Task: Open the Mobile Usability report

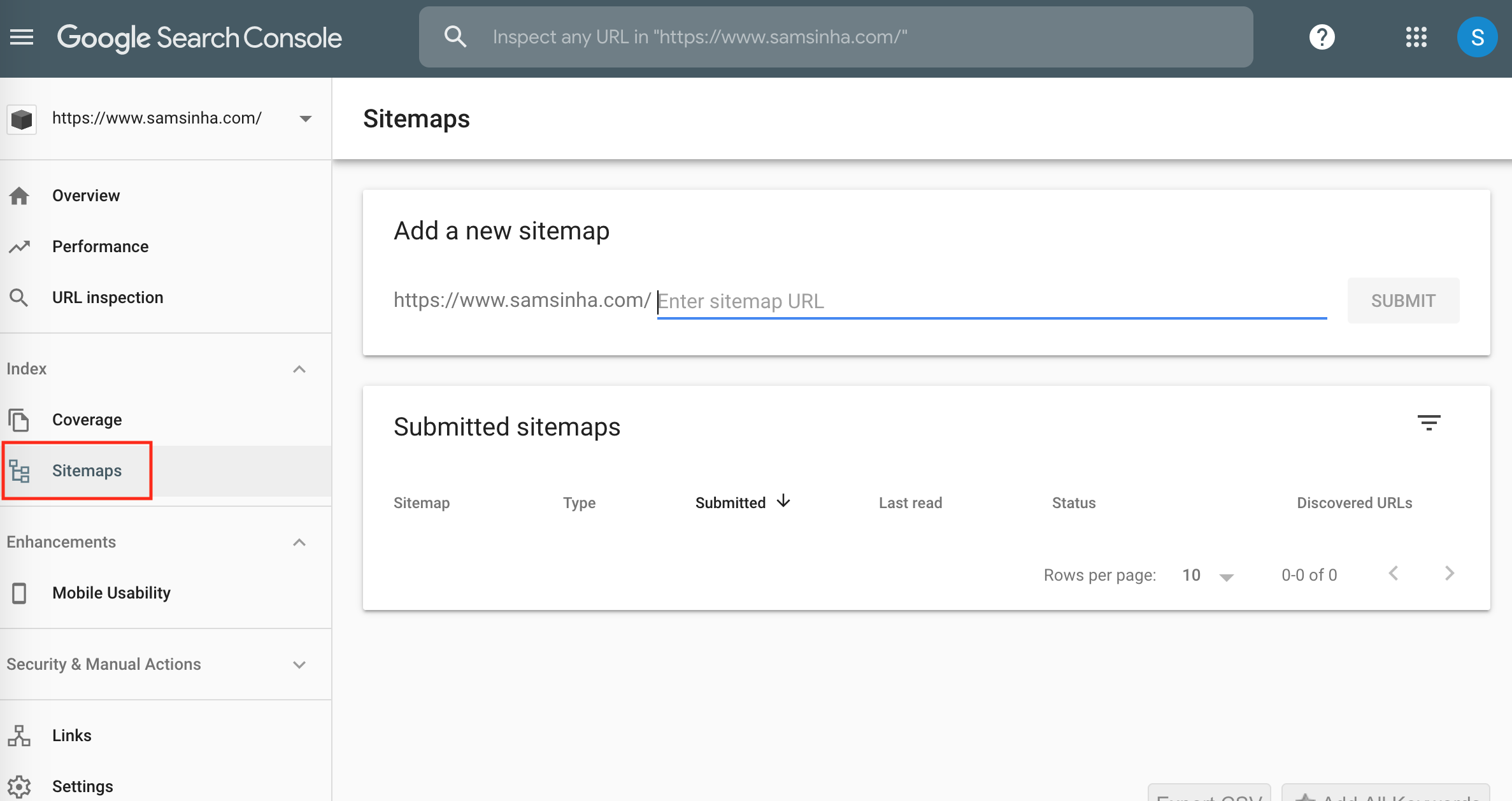Action: 166,593
